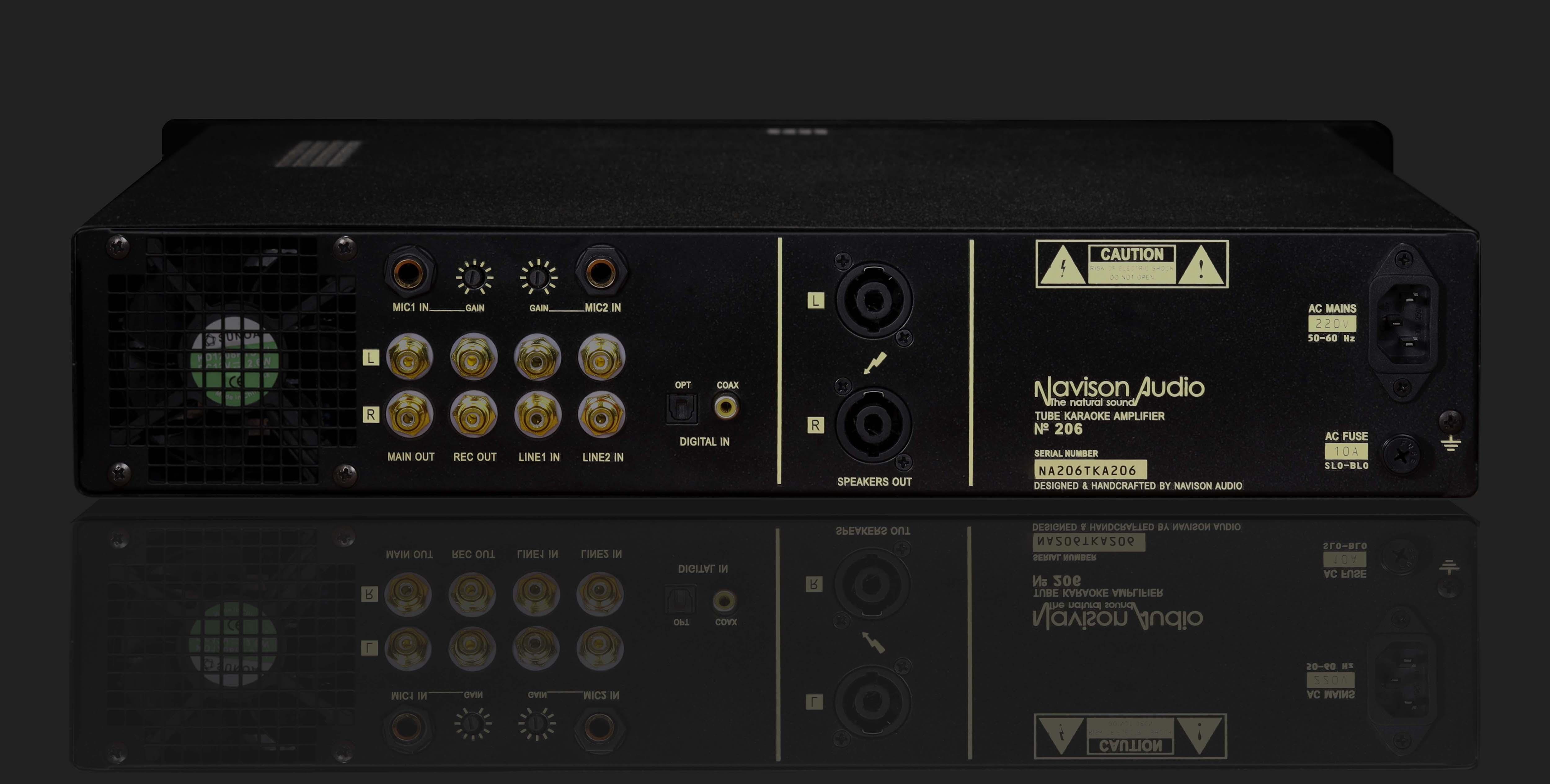1550x784 pixels.
Task: Click the serial number NA206TKA206 box
Action: click(1090, 470)
